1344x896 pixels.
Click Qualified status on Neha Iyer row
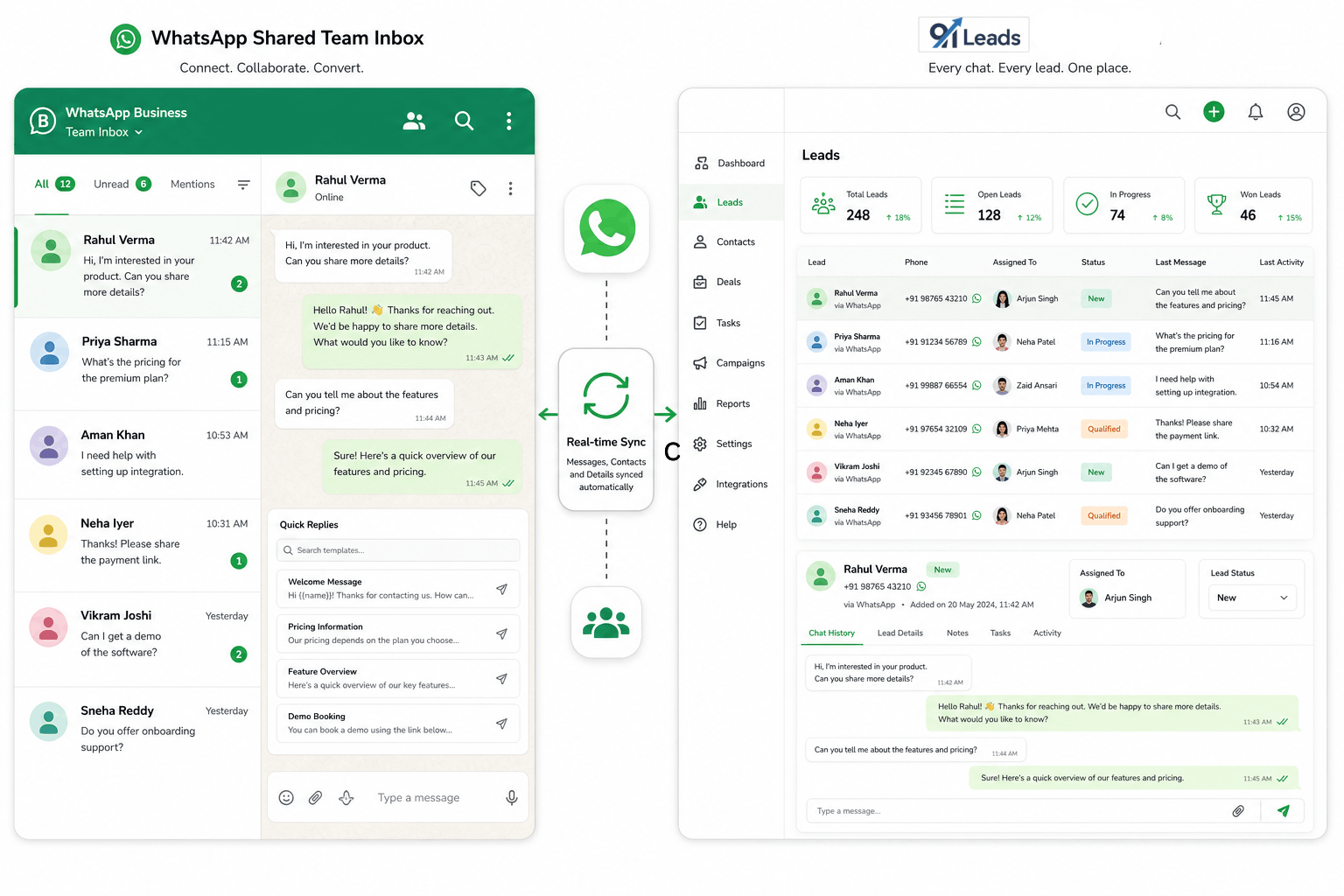(1103, 429)
